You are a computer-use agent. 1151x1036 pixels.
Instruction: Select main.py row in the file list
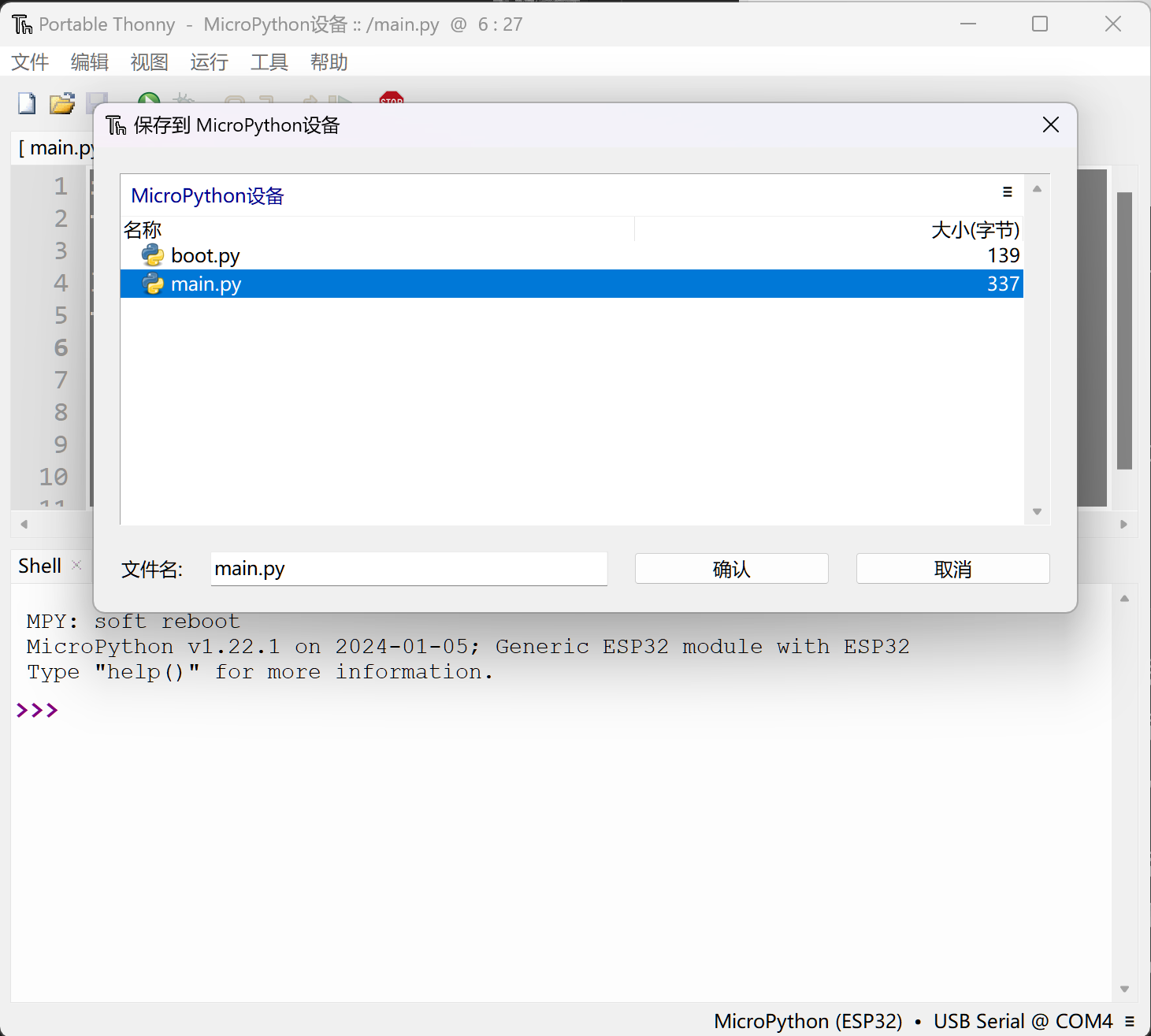pyautogui.click(x=572, y=284)
